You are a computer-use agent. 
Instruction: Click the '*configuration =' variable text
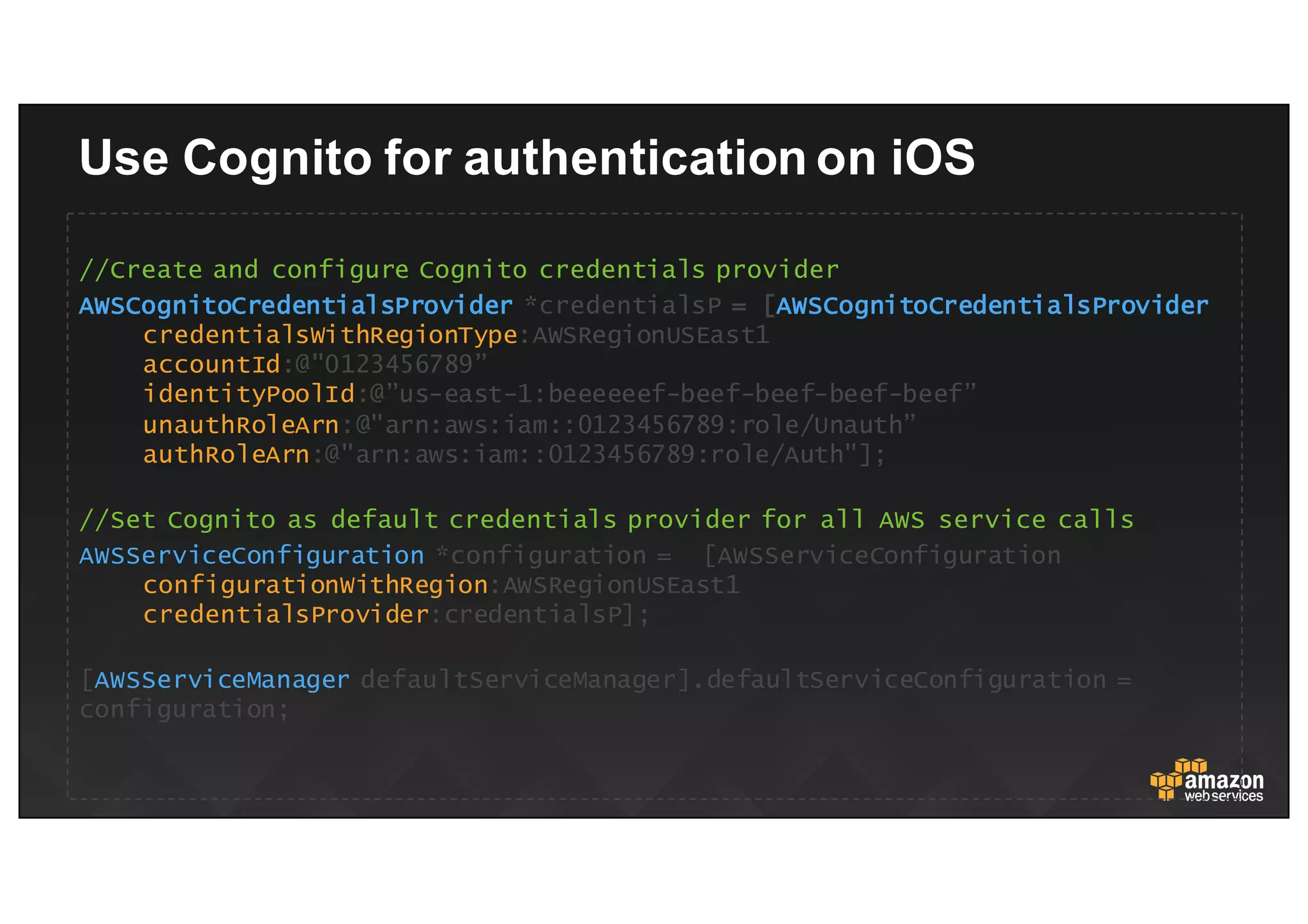coord(554,556)
